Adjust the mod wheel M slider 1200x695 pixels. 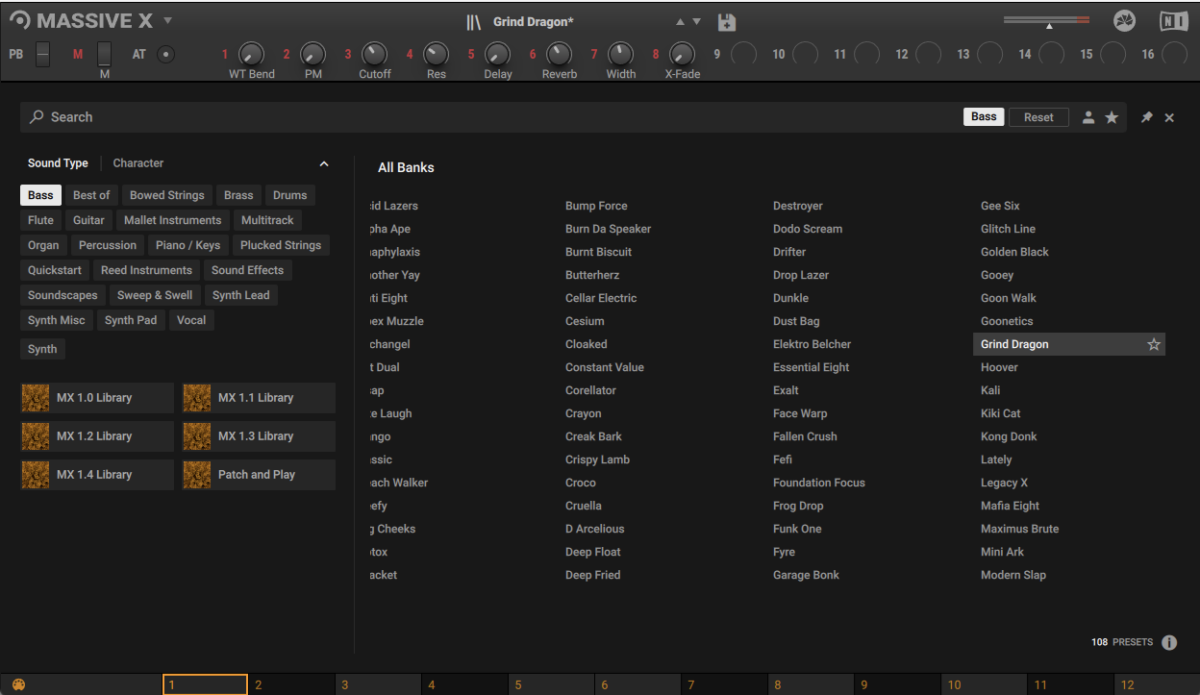point(104,55)
